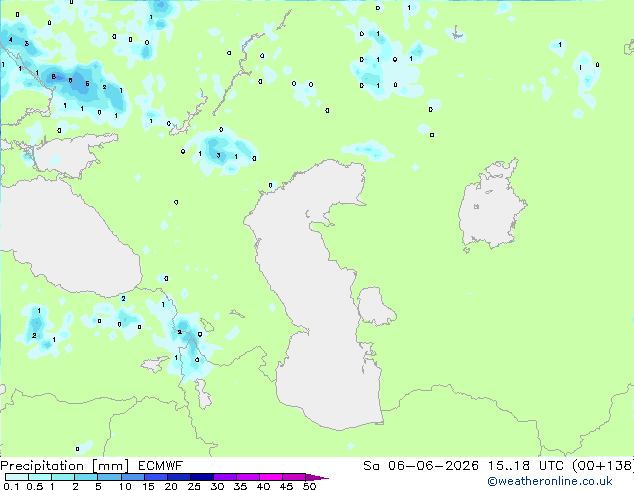Click the legend label 20
Screen dimensions: 634x490
[x=171, y=486]
